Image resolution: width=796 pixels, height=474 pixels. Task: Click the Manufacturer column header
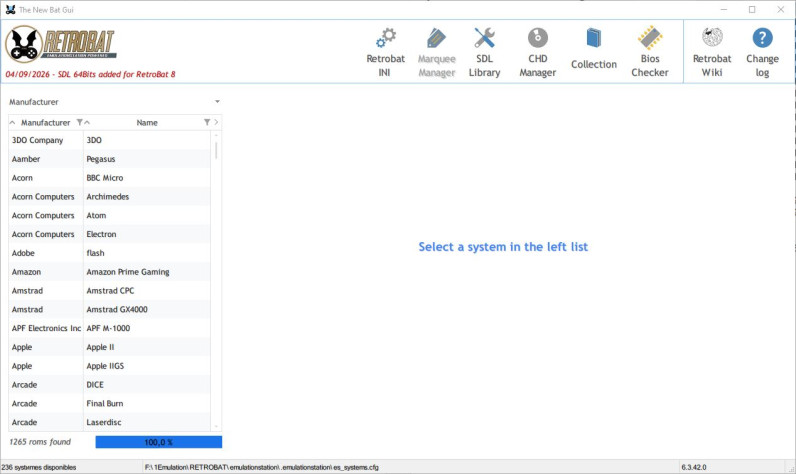pyautogui.click(x=46, y=122)
